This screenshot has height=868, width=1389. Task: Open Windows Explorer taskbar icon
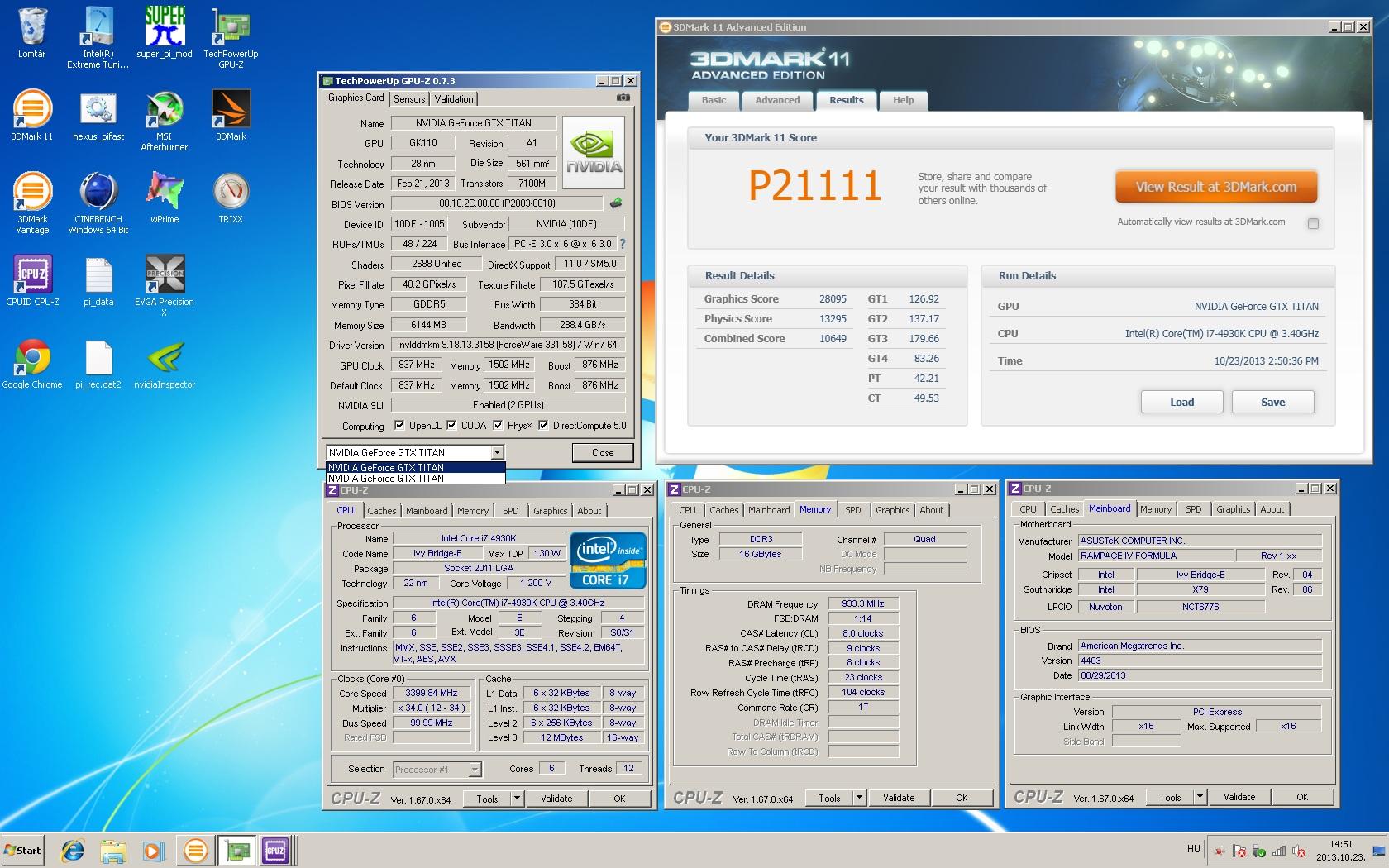[112, 850]
